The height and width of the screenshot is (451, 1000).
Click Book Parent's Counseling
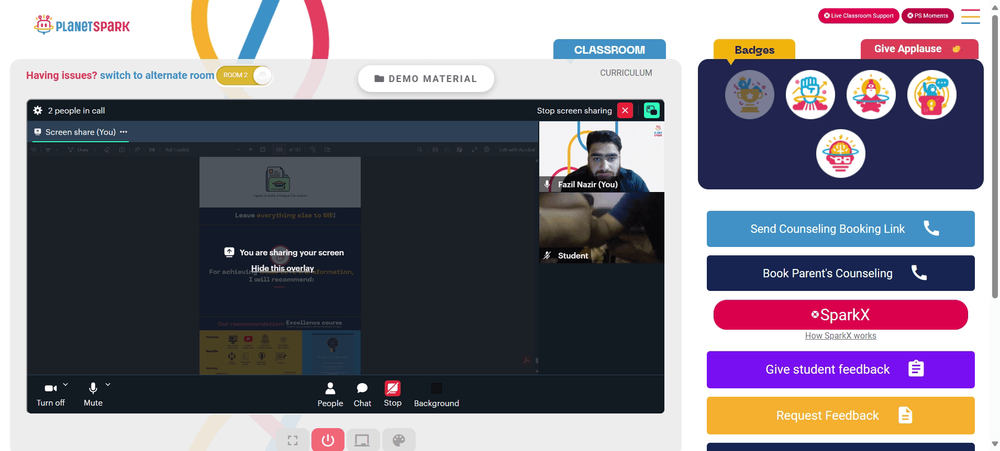(x=841, y=273)
